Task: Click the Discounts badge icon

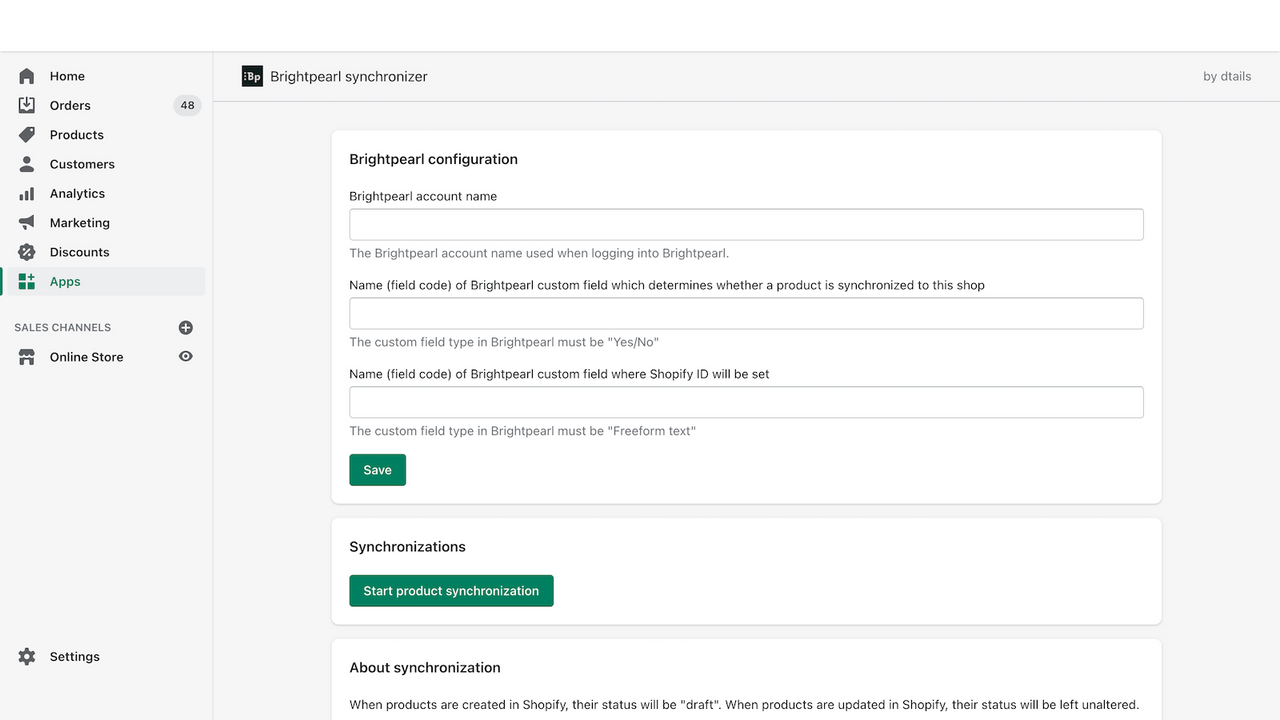Action: point(27,252)
